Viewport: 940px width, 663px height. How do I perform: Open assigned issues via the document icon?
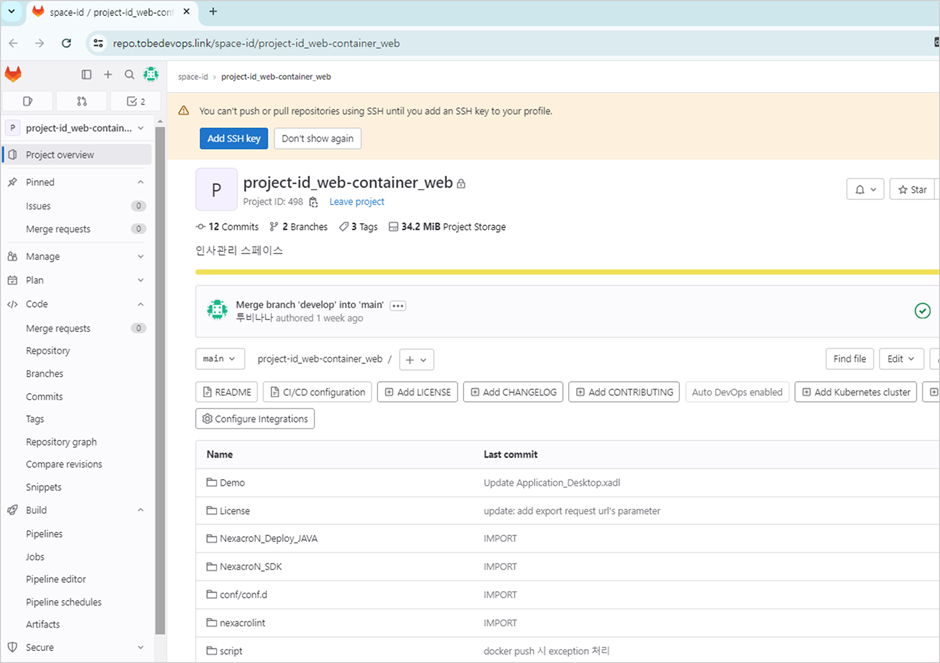pos(27,101)
